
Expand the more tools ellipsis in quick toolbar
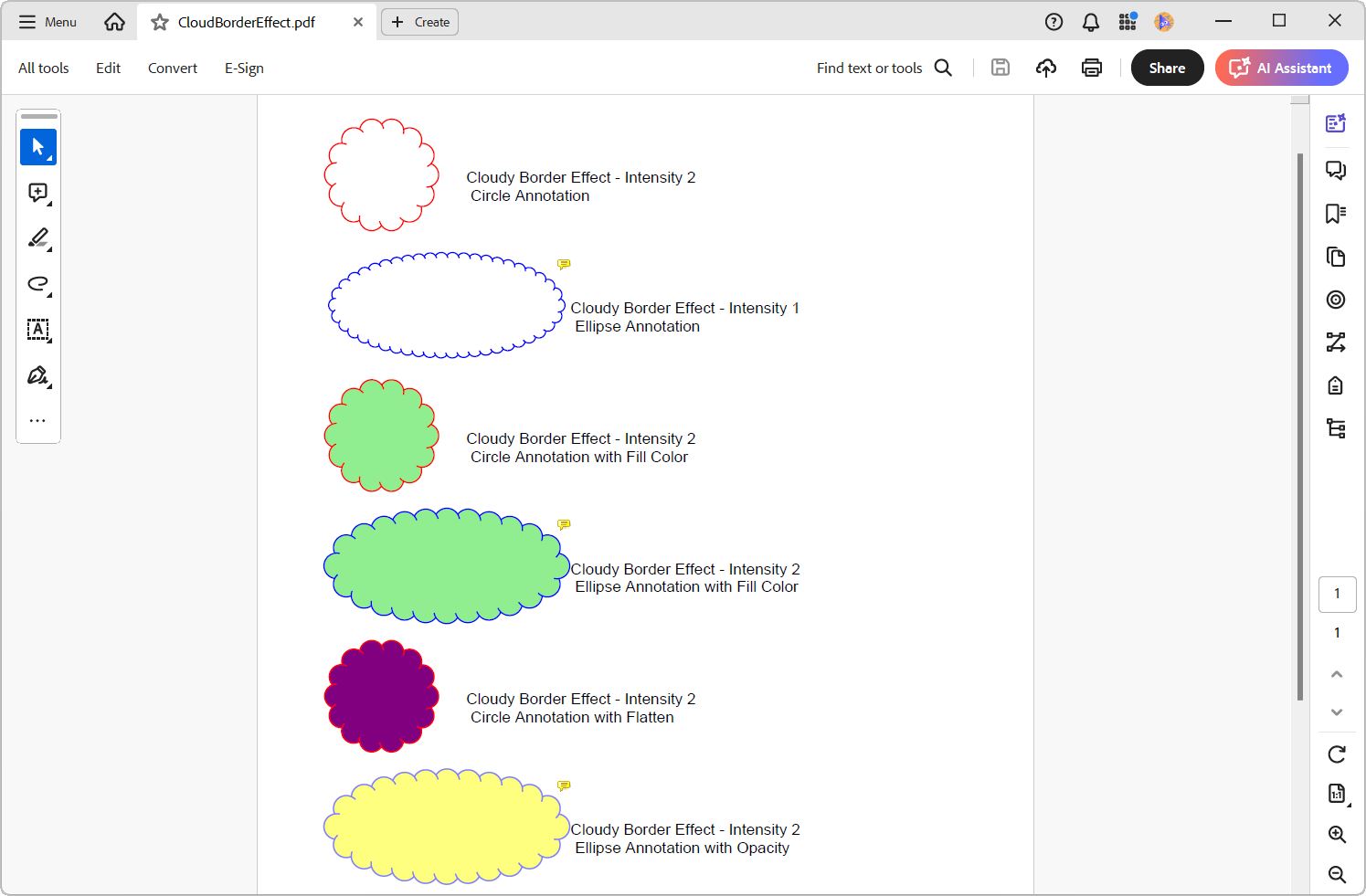(x=37, y=421)
